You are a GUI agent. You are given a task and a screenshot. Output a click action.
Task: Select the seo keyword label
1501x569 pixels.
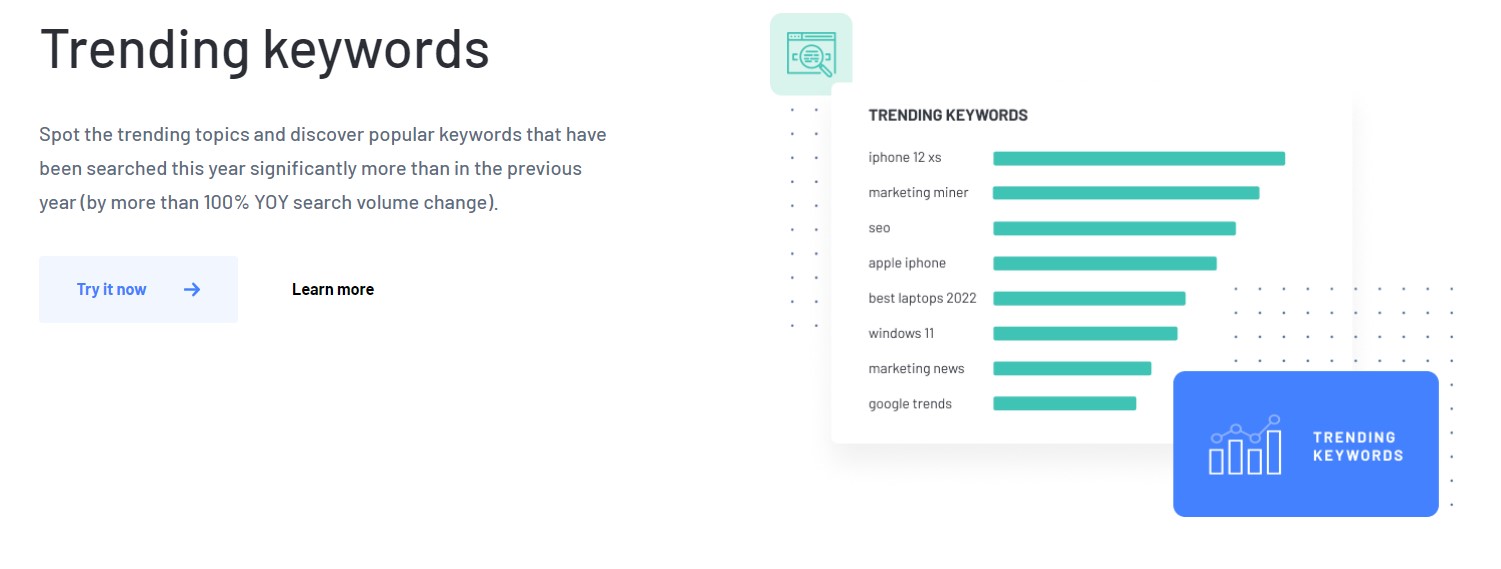(879, 228)
